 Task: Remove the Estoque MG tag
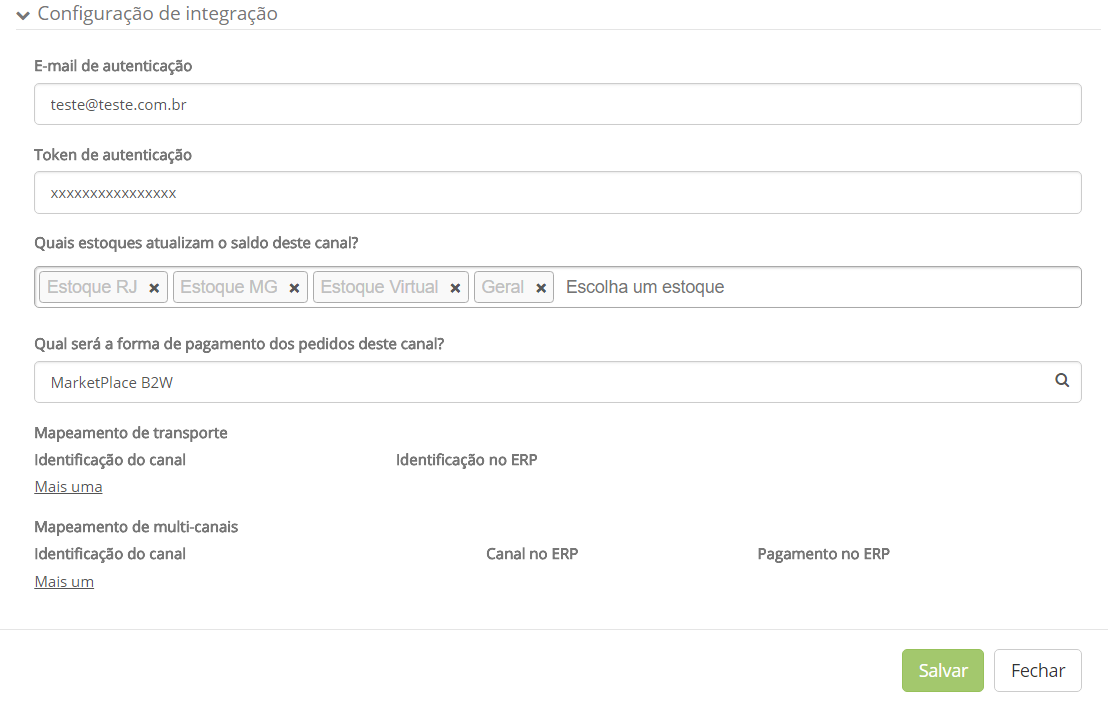[295, 288]
